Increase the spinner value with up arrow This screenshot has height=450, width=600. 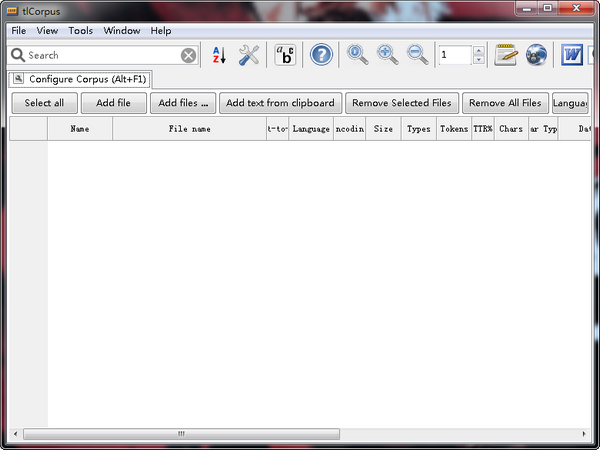[478, 50]
